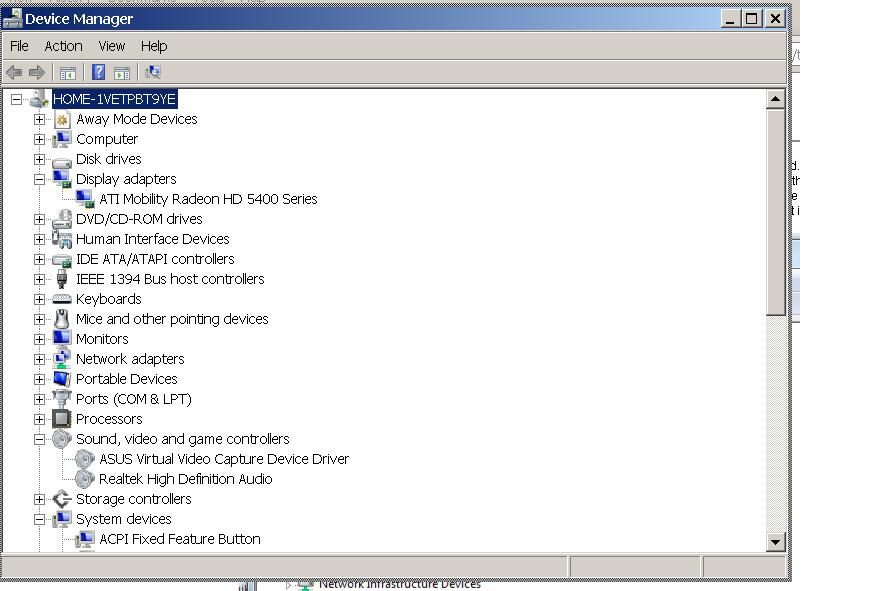Click the ASUS Virtual Video Capture speaker icon

pos(85,459)
